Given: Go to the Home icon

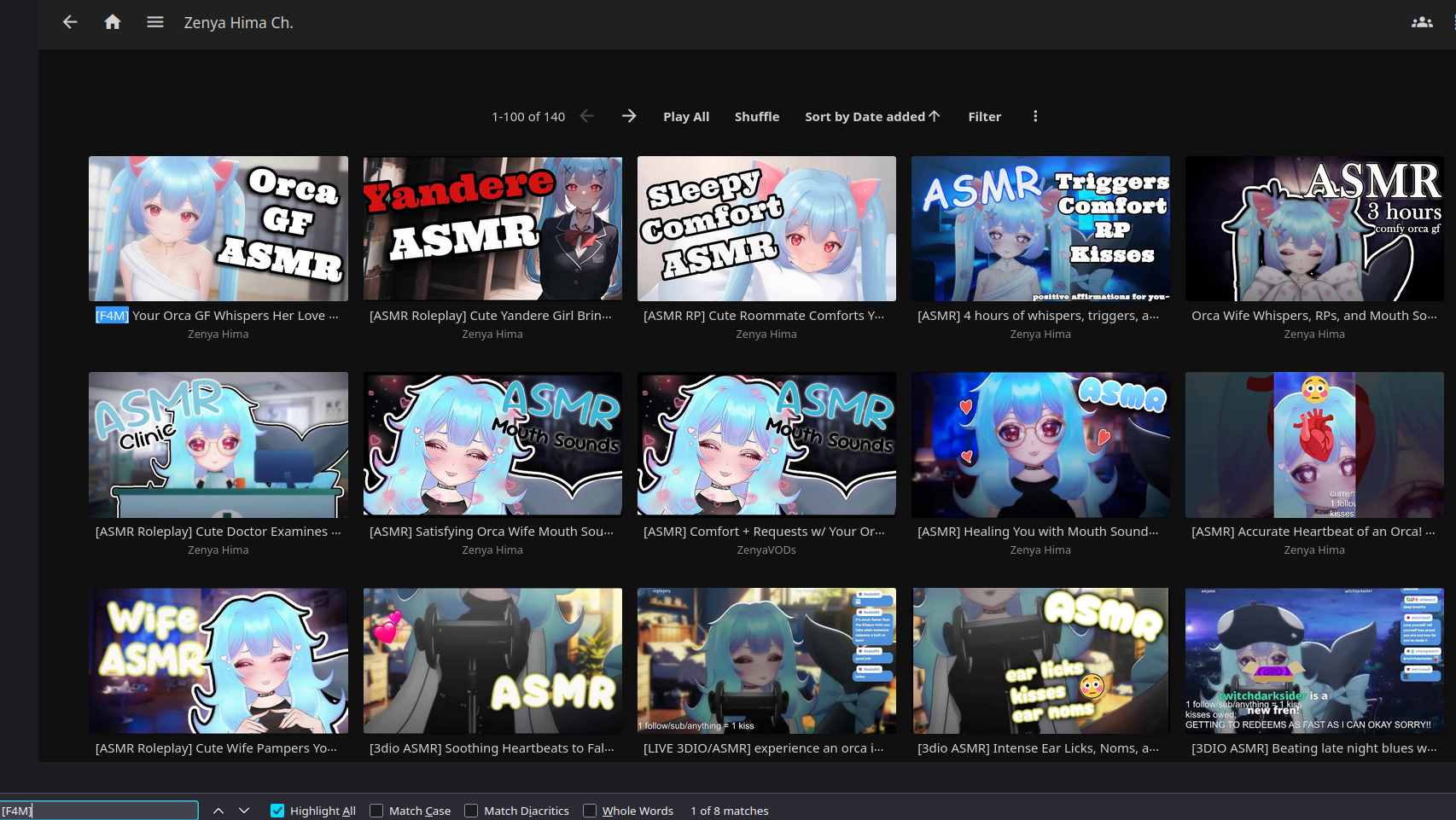Looking at the screenshot, I should (x=113, y=22).
